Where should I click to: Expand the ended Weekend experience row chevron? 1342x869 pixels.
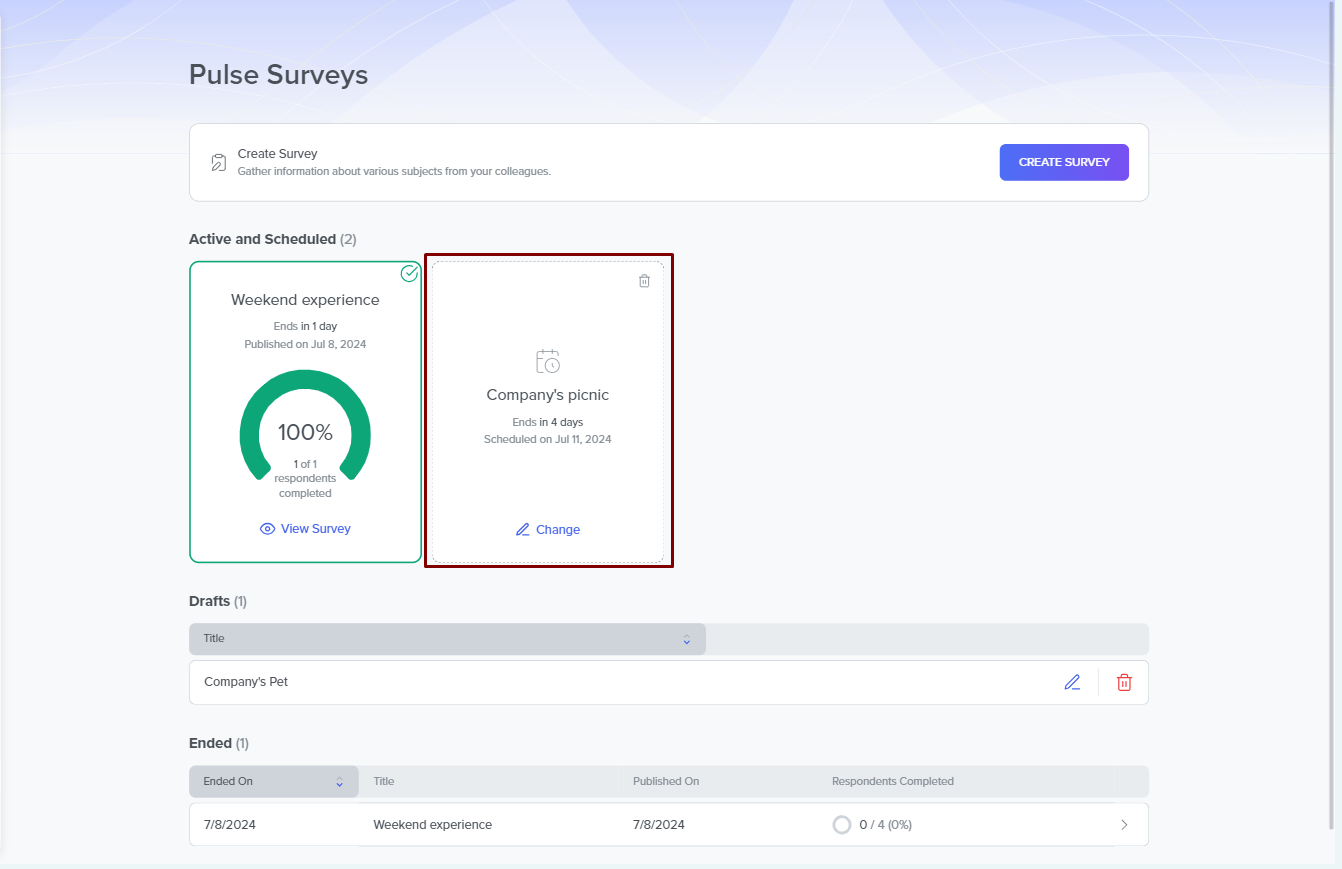[x=1124, y=825]
